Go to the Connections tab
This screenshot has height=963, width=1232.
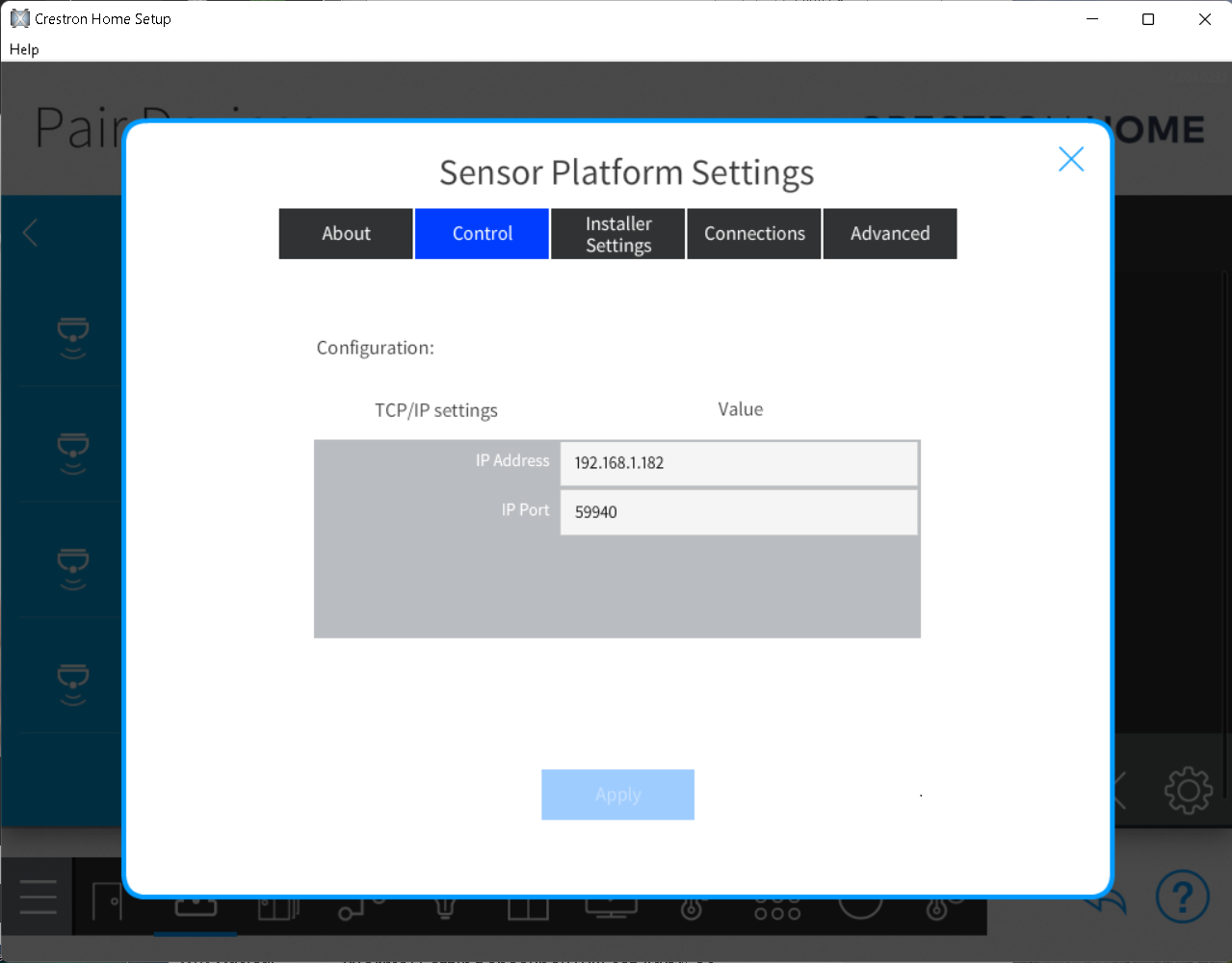tap(754, 234)
